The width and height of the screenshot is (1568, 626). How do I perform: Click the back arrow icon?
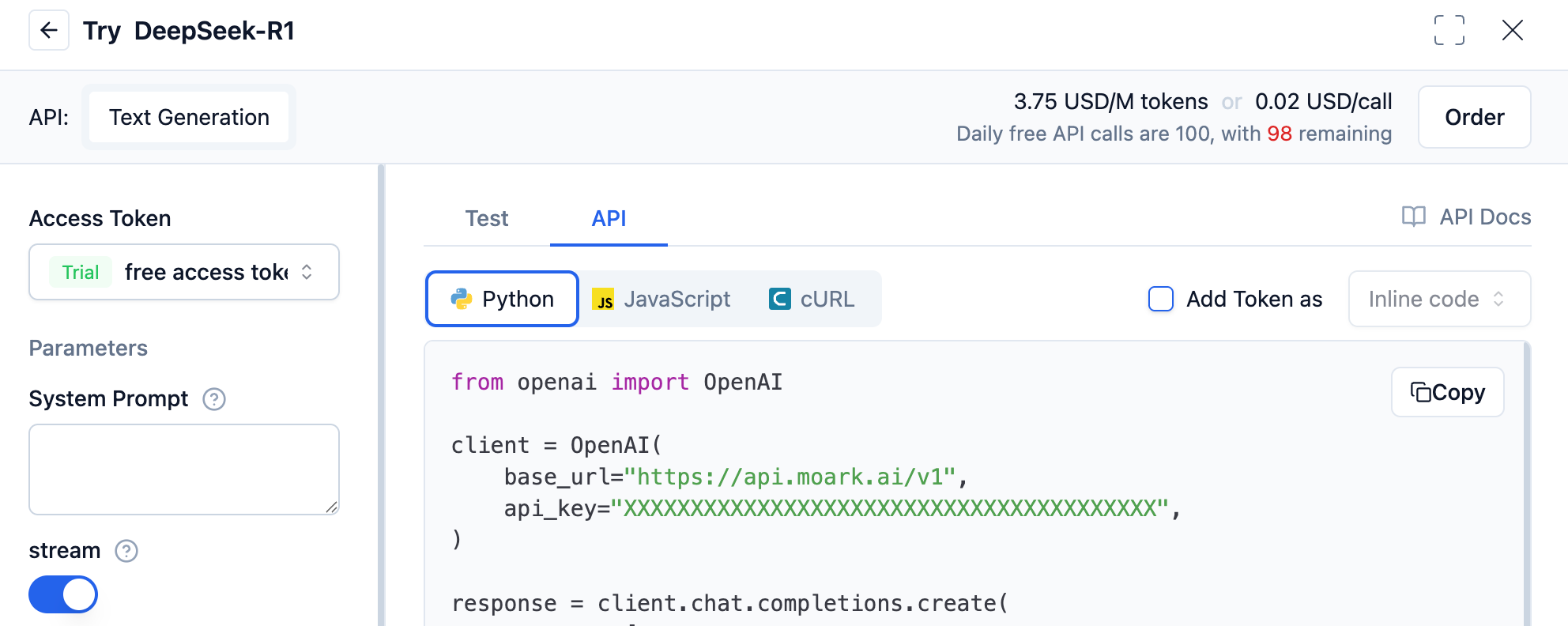point(49,31)
